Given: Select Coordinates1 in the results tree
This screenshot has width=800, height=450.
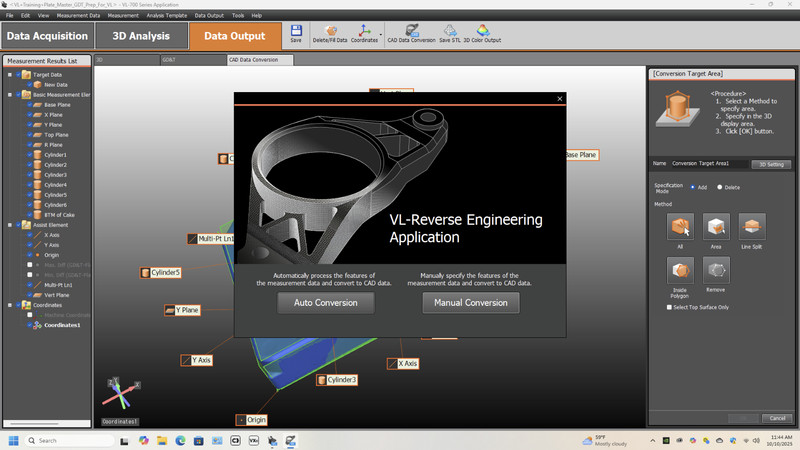Looking at the screenshot, I should pos(62,325).
